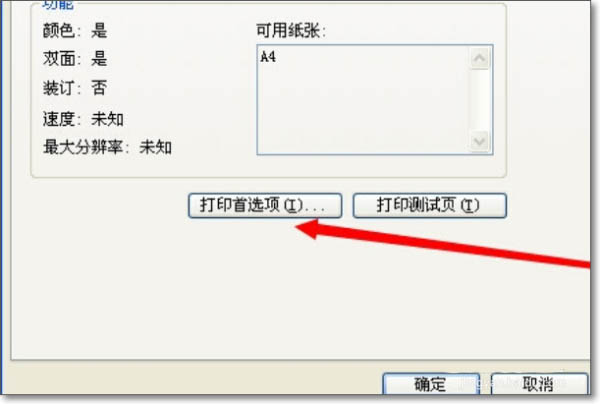Click the 可用纸张 label
The width and height of the screenshot is (600, 404).
(x=291, y=31)
